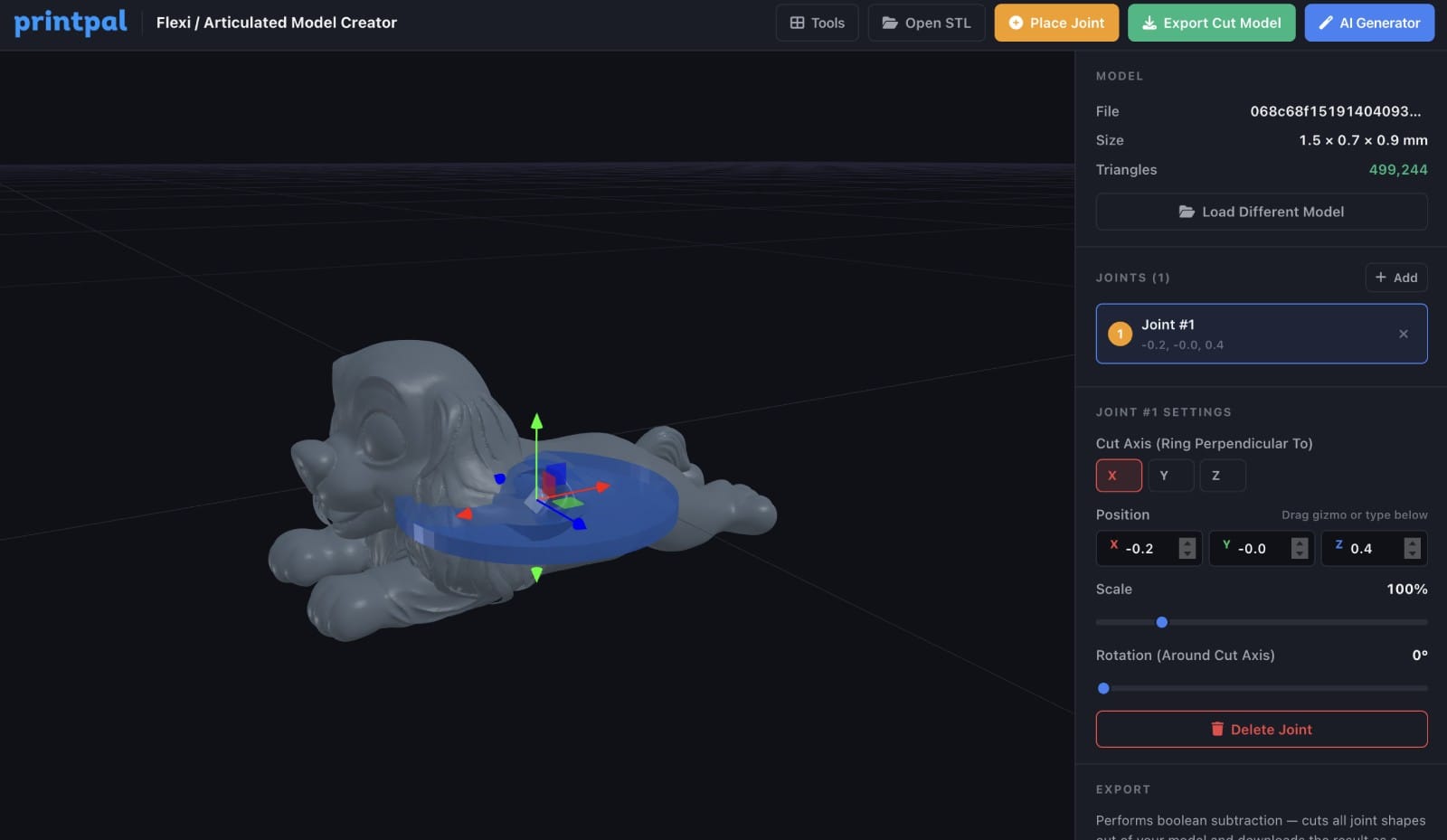Viewport: 1447px width, 840px height.
Task: Set cut axis to Z
Action: (x=1222, y=476)
